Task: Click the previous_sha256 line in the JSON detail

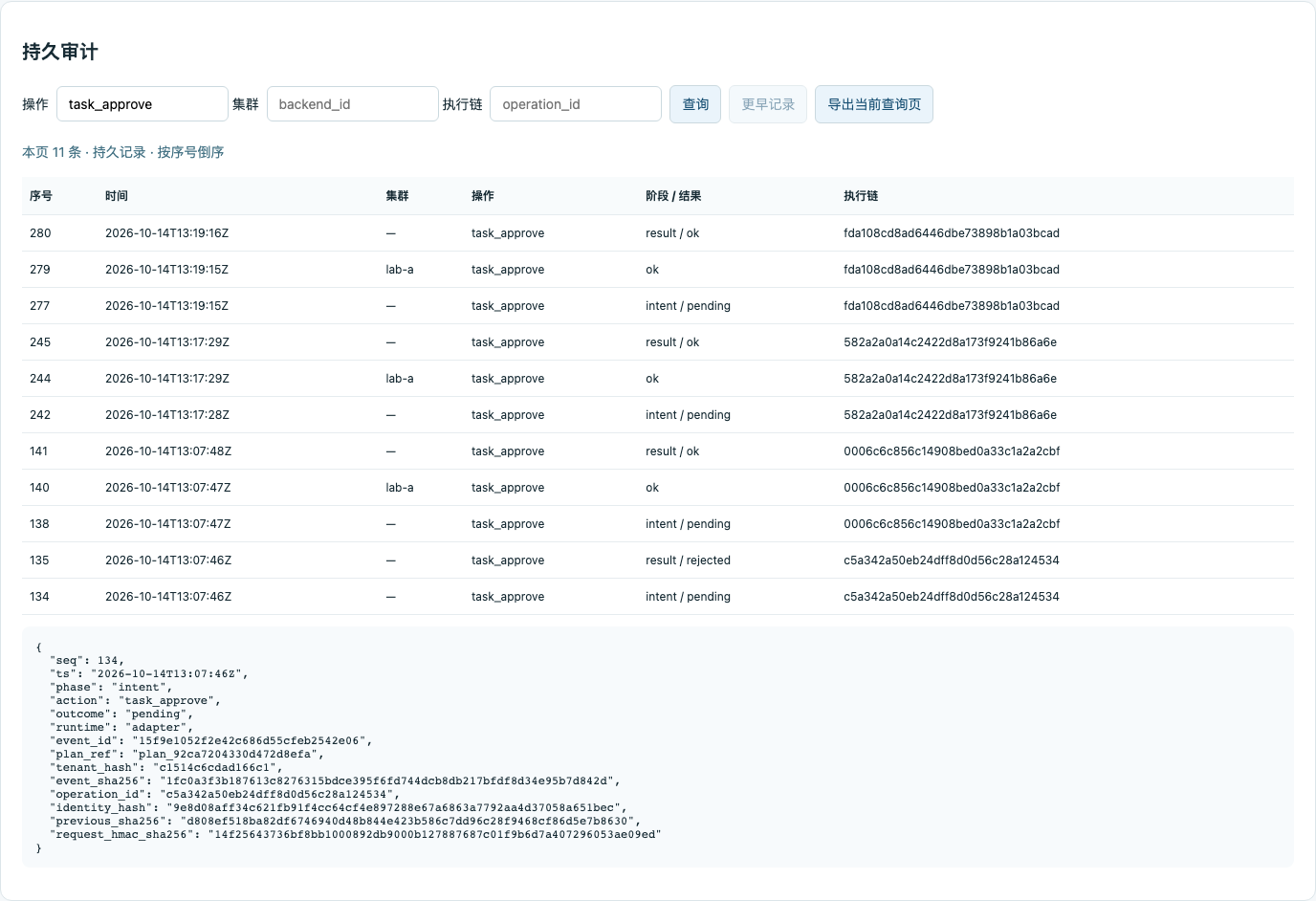Action: pyautogui.click(x=345, y=822)
